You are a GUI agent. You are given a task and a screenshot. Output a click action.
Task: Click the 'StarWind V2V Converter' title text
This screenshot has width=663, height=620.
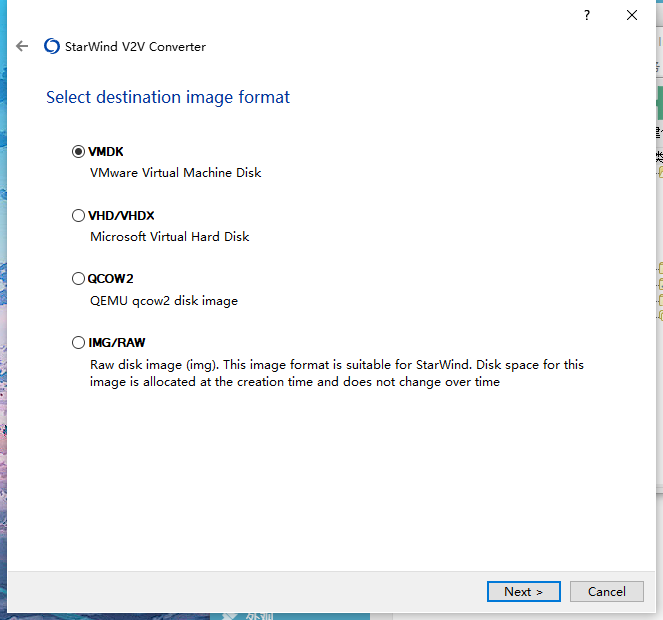pyautogui.click(x=135, y=47)
